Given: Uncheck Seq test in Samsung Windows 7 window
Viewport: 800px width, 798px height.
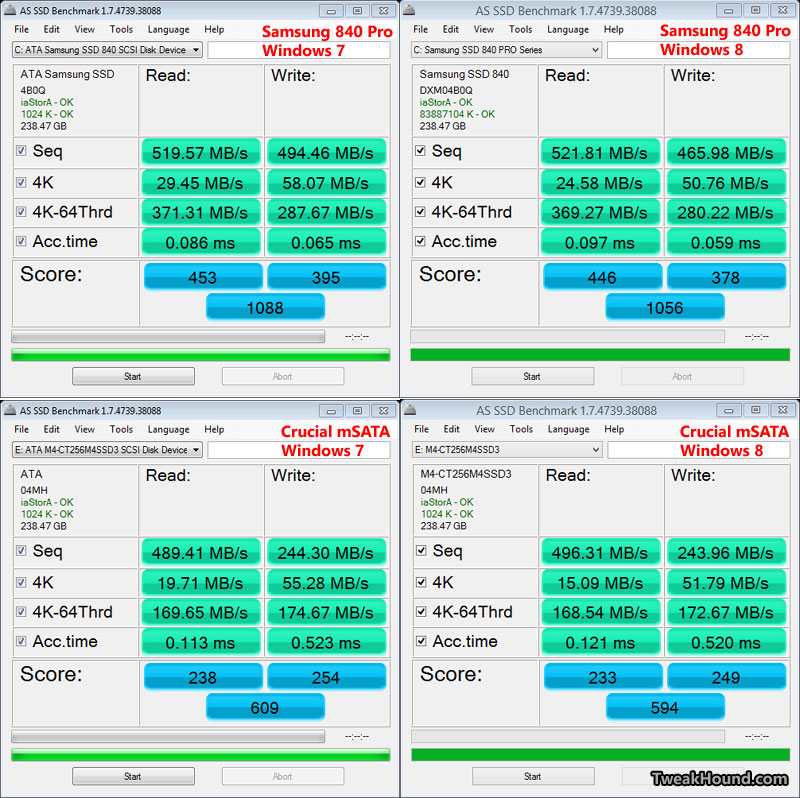Looking at the screenshot, I should [x=21, y=151].
